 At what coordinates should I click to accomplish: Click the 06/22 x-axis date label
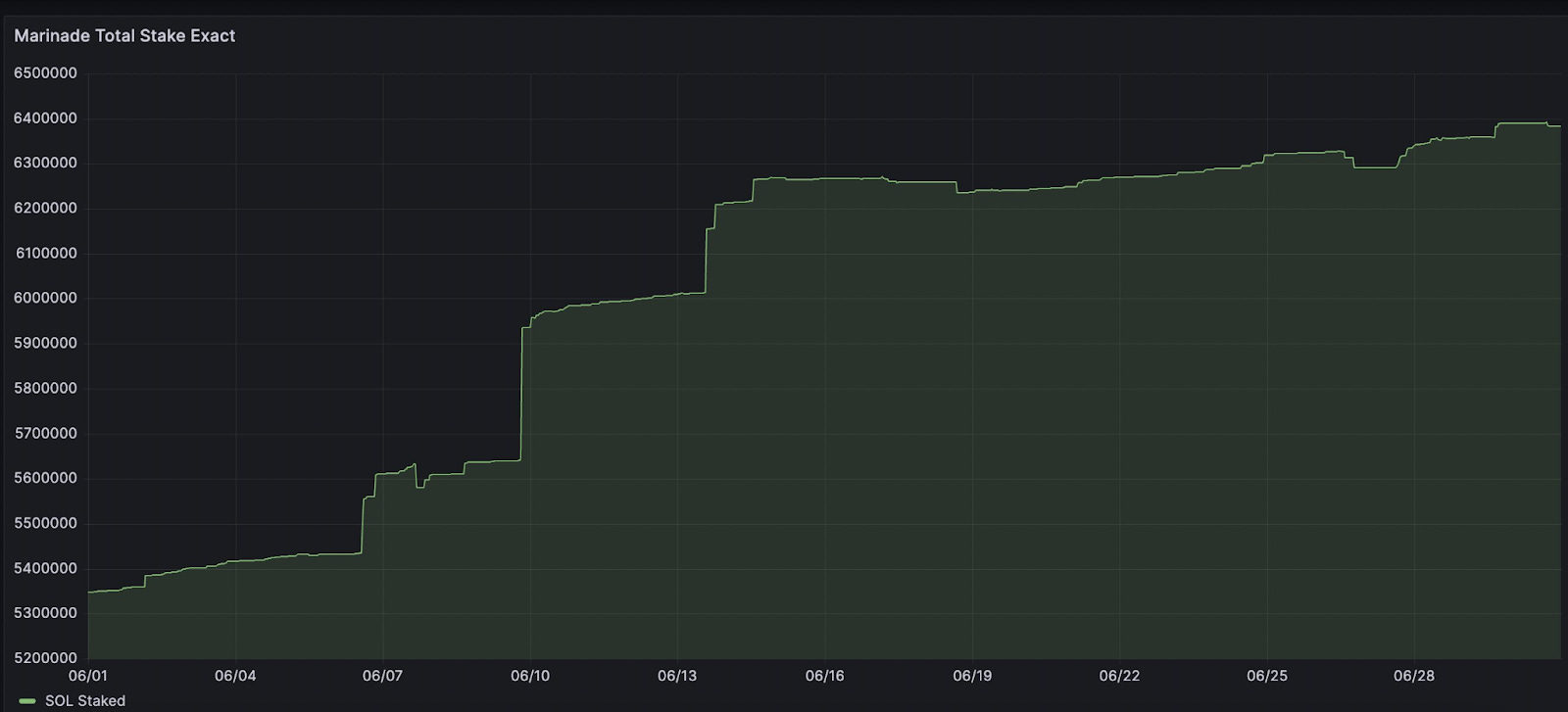pyautogui.click(x=1119, y=676)
